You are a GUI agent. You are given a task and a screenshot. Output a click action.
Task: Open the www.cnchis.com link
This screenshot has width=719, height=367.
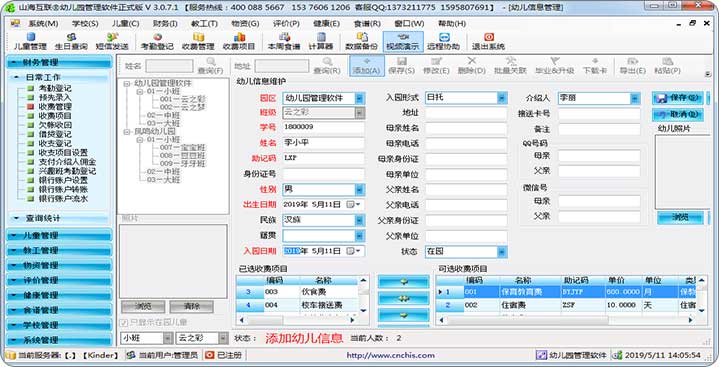coord(390,355)
